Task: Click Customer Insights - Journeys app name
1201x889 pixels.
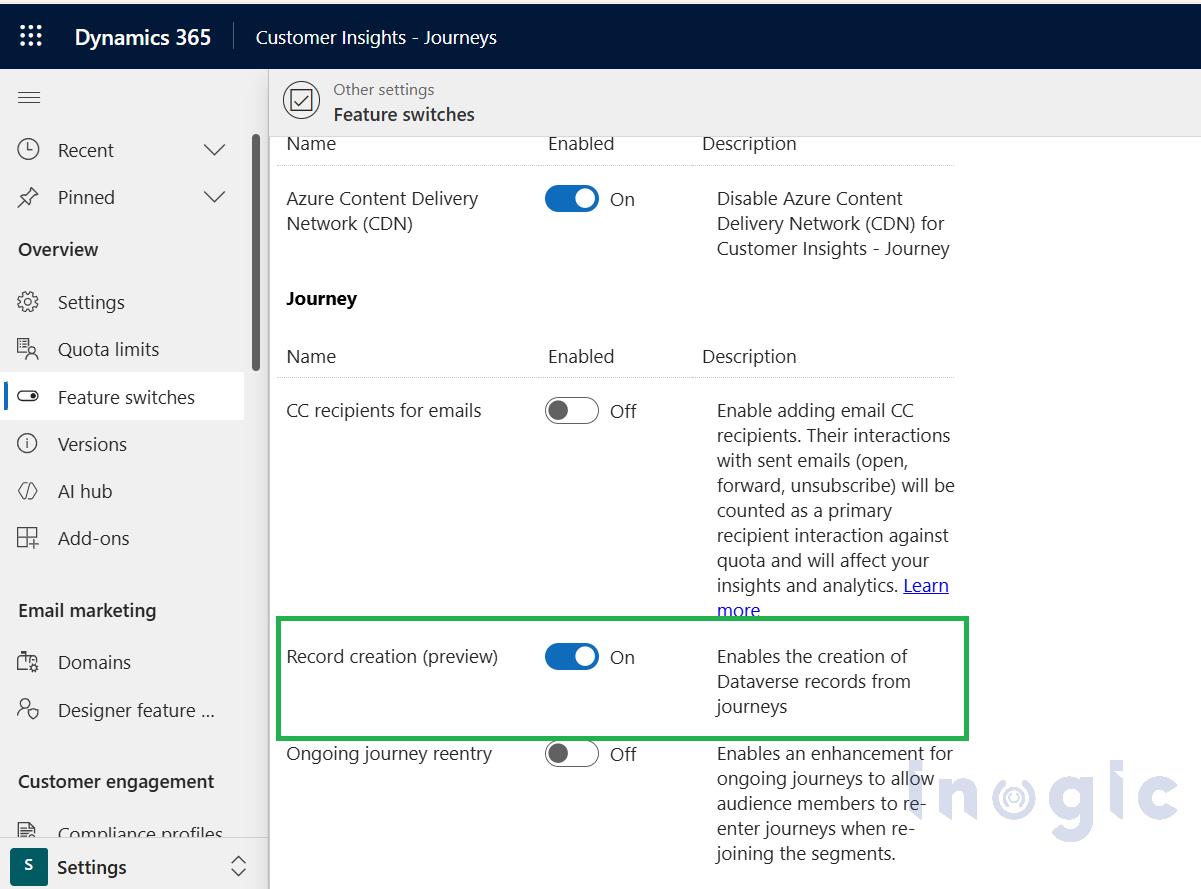Action: pyautogui.click(x=376, y=37)
